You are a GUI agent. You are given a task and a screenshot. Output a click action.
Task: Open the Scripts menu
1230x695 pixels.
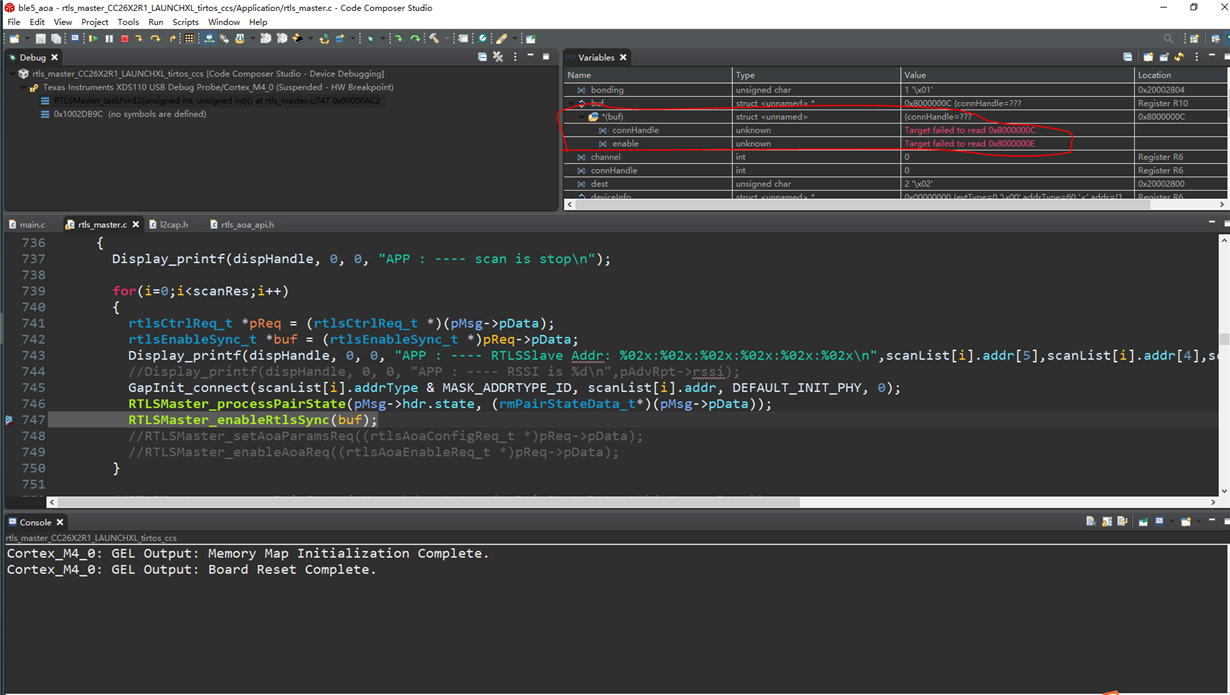tap(185, 22)
